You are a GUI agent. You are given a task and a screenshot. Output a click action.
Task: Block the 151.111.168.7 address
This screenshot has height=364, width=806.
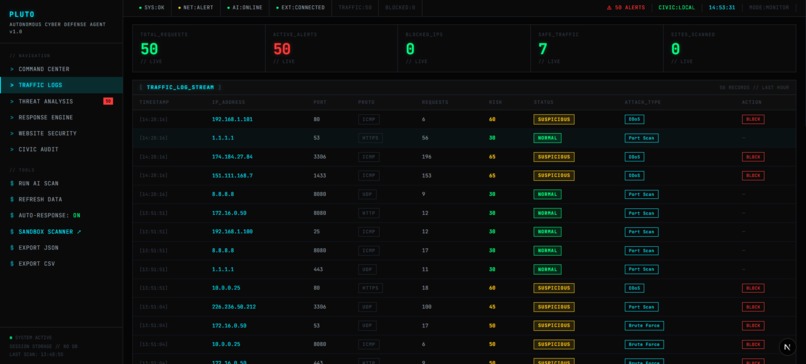[x=753, y=175]
